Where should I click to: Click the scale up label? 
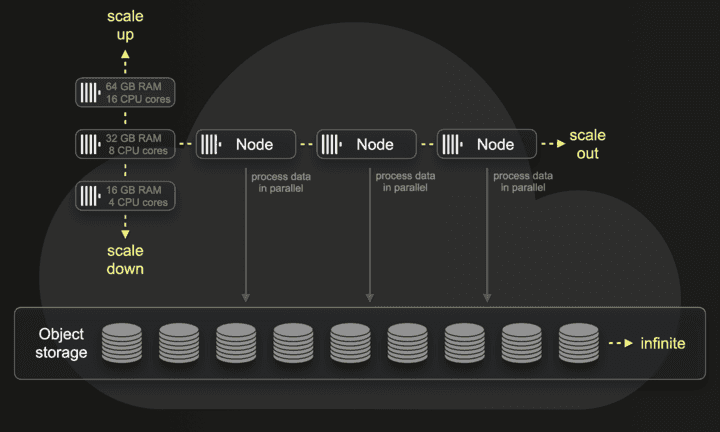point(125,25)
